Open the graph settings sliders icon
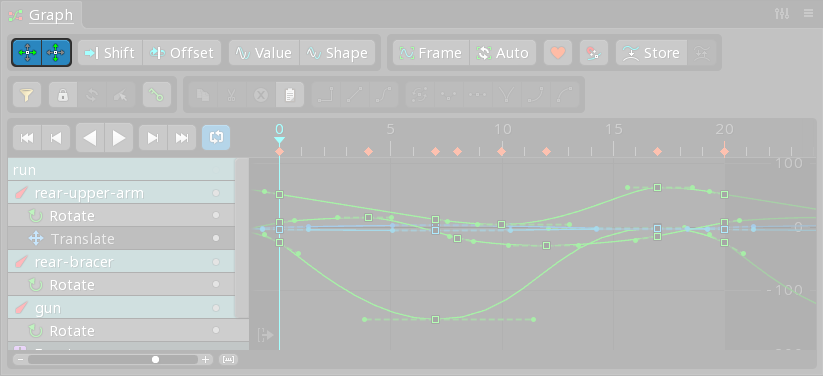Viewport: 823px width, 376px height. pos(782,14)
